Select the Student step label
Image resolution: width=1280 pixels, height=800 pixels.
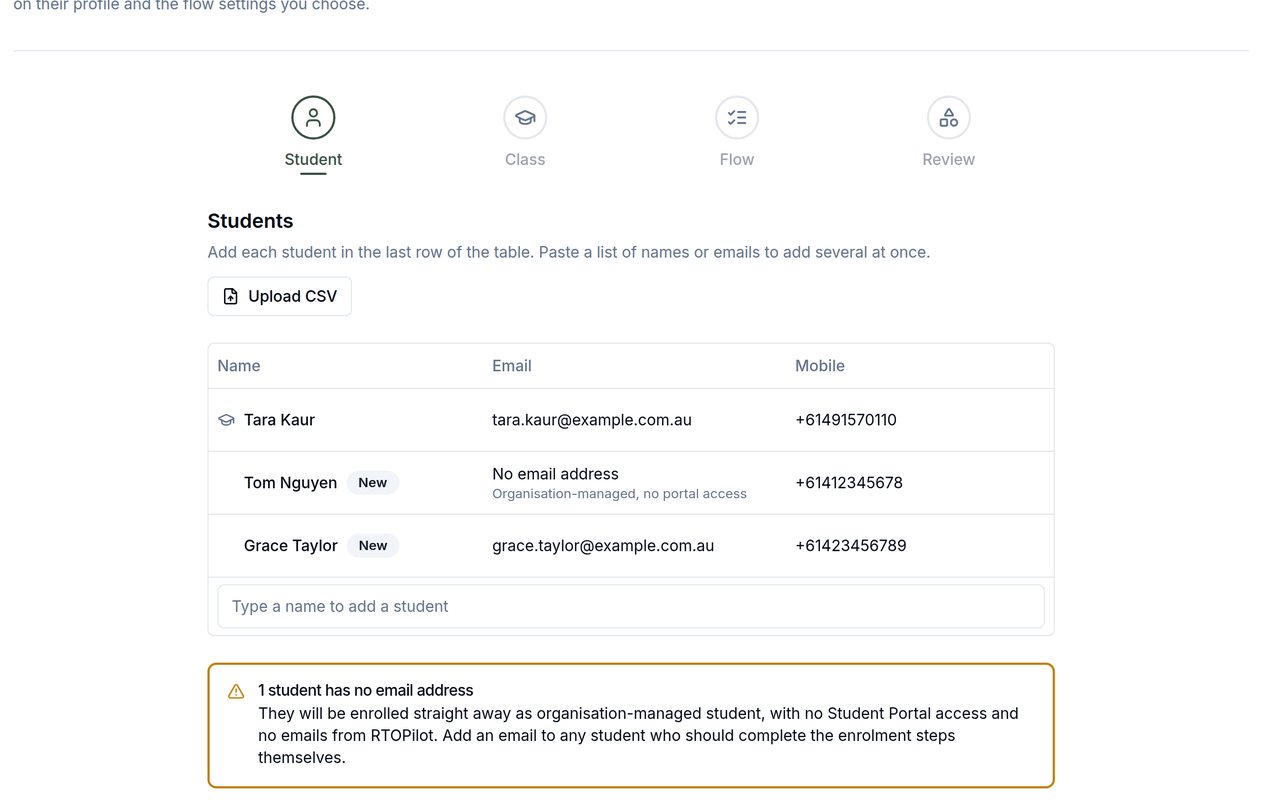pos(313,159)
